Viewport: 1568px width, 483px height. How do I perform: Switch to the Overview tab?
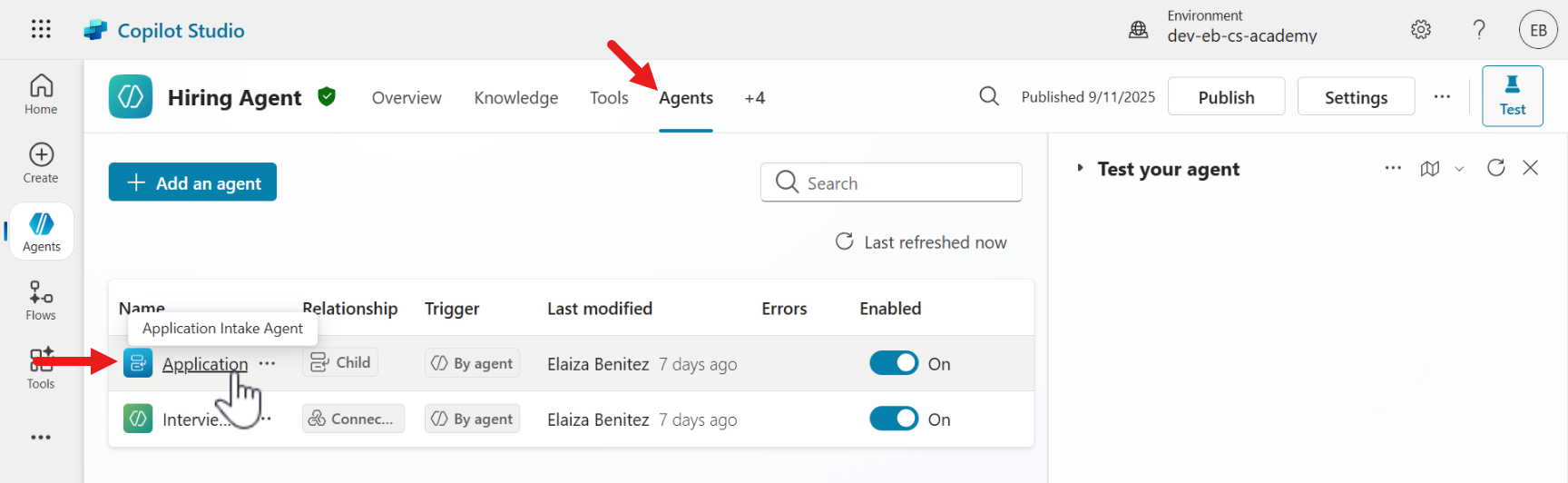pos(407,98)
